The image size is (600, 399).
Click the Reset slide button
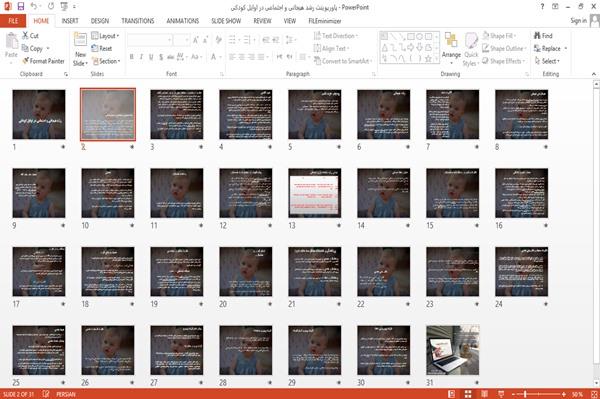pos(102,48)
